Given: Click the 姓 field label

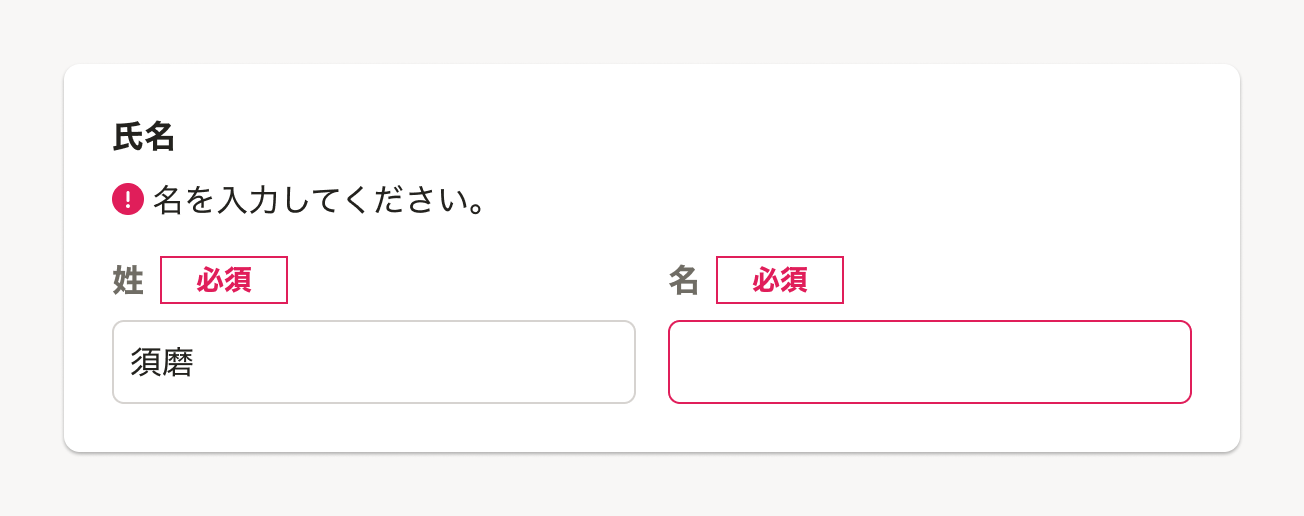Looking at the screenshot, I should click(128, 281).
